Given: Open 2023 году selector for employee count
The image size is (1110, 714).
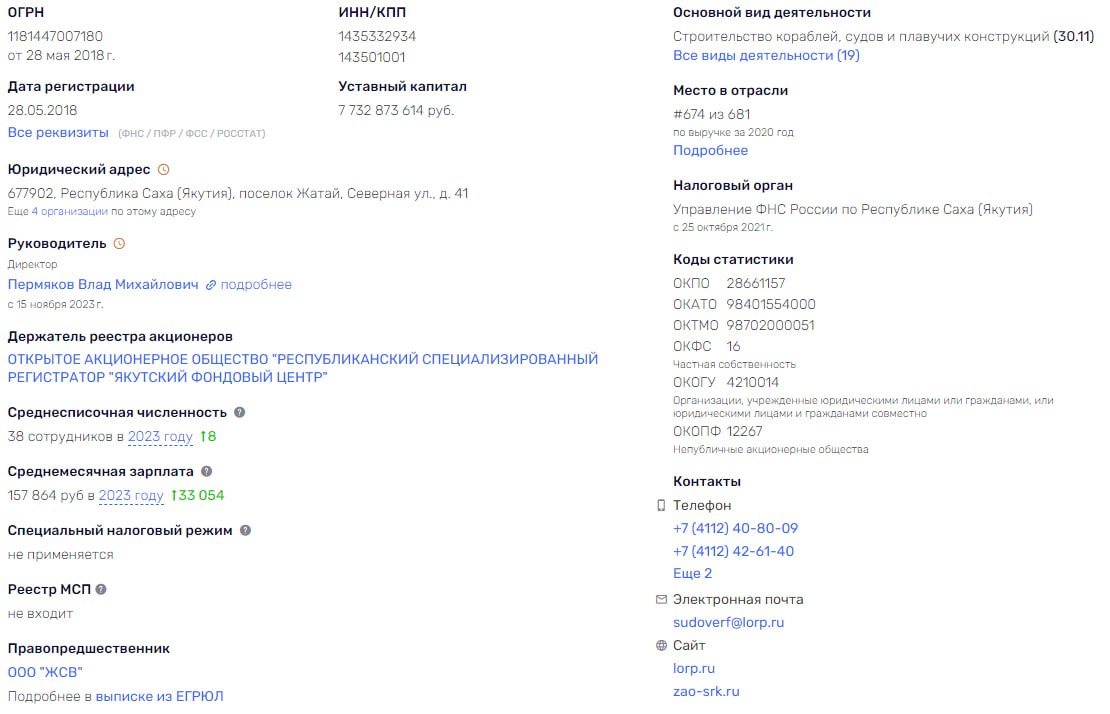Looking at the screenshot, I should pos(160,437).
